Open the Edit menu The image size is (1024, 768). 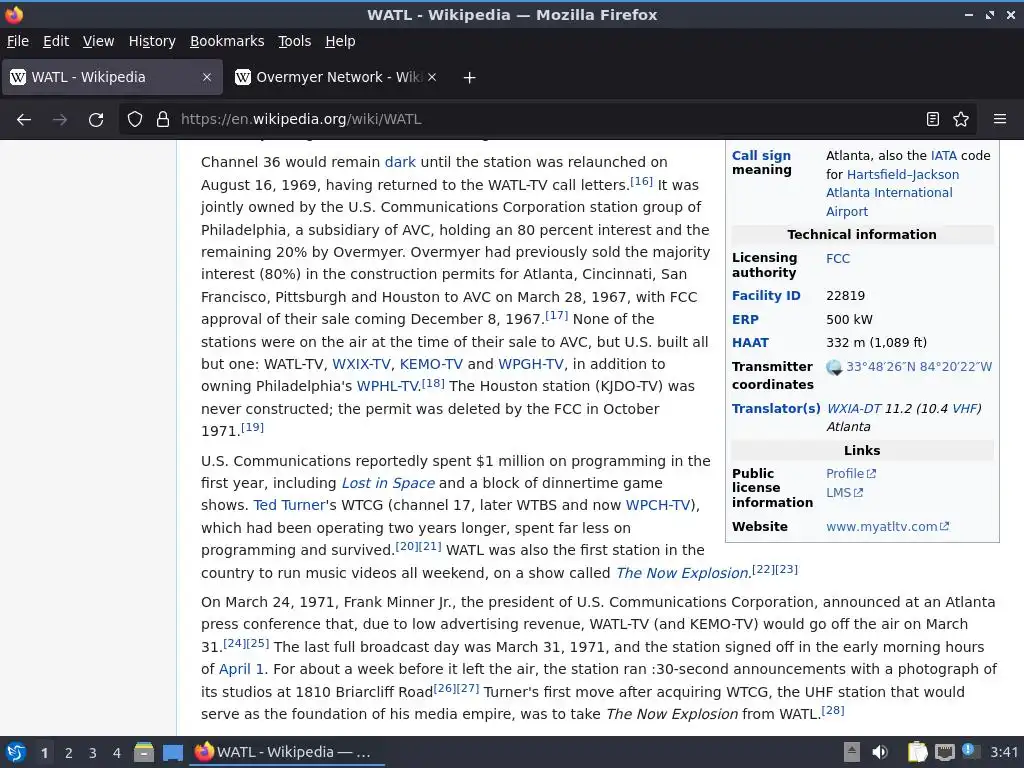[56, 41]
